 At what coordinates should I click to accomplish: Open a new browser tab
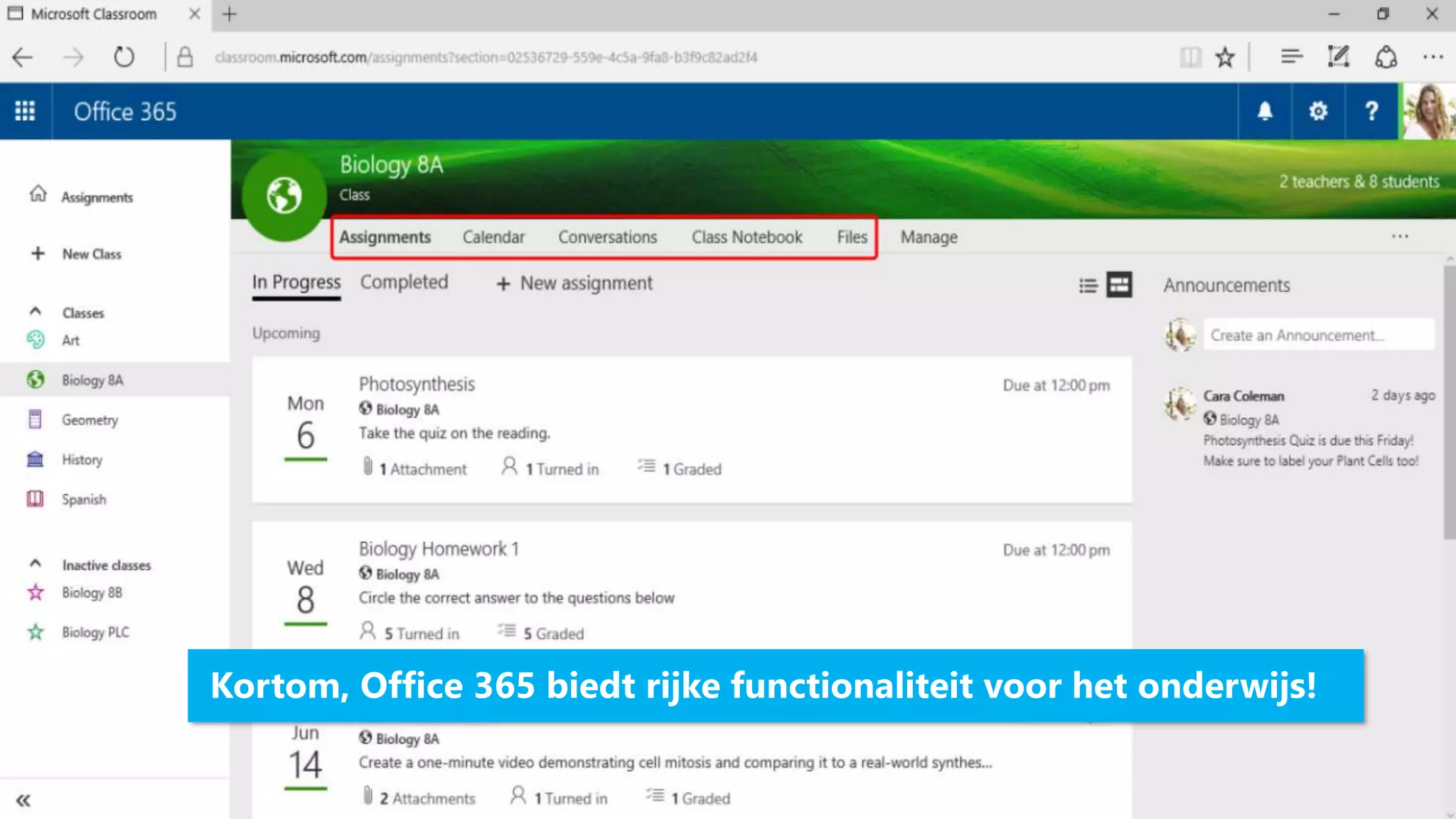[x=229, y=14]
